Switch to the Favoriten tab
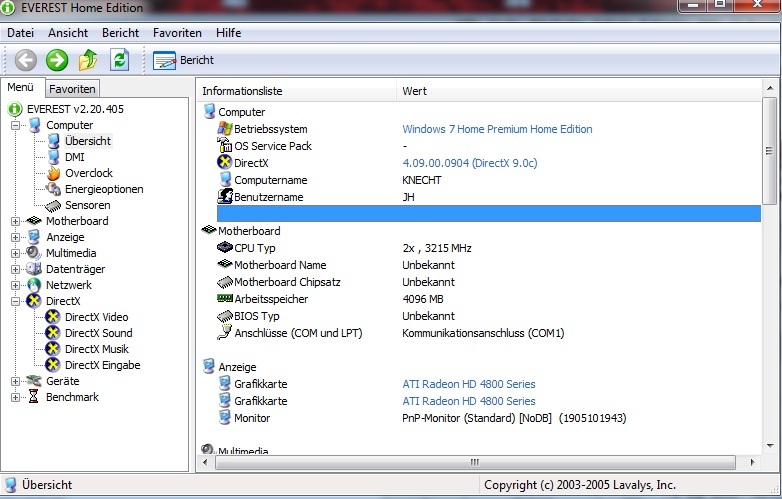The height and width of the screenshot is (499, 782). click(x=72, y=89)
